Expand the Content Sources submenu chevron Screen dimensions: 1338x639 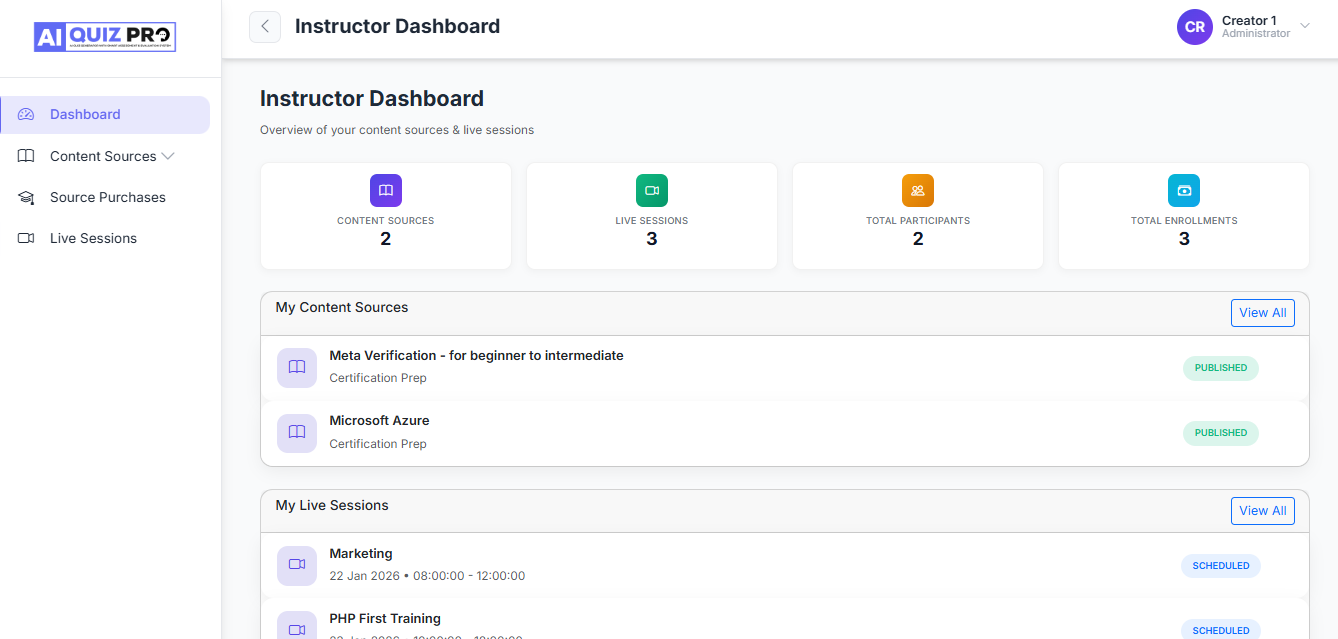(168, 156)
